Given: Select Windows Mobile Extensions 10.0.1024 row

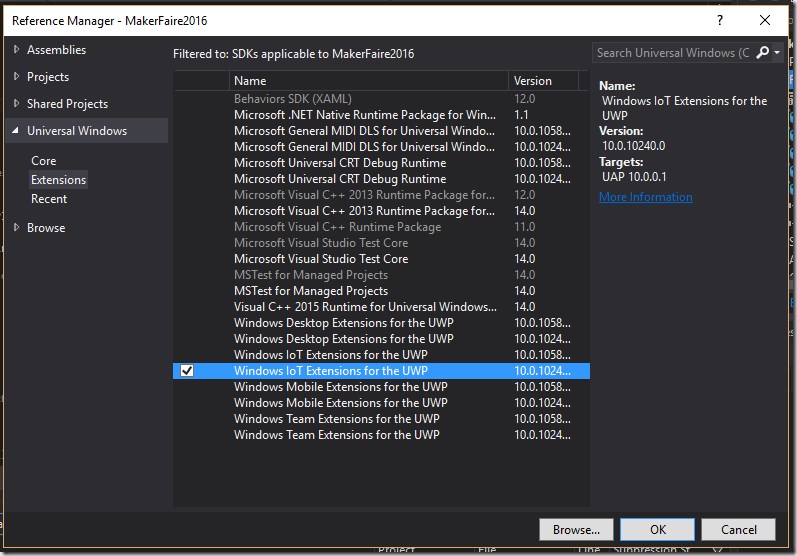Looking at the screenshot, I should pyautogui.click(x=381, y=403).
